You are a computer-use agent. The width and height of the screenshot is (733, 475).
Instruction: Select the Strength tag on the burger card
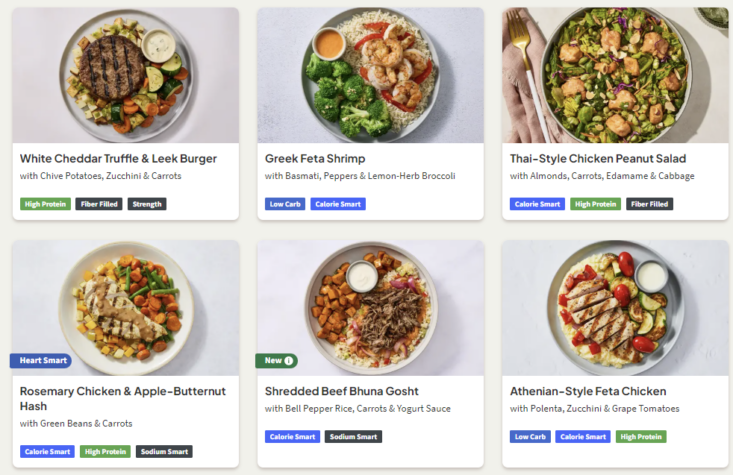(147, 204)
